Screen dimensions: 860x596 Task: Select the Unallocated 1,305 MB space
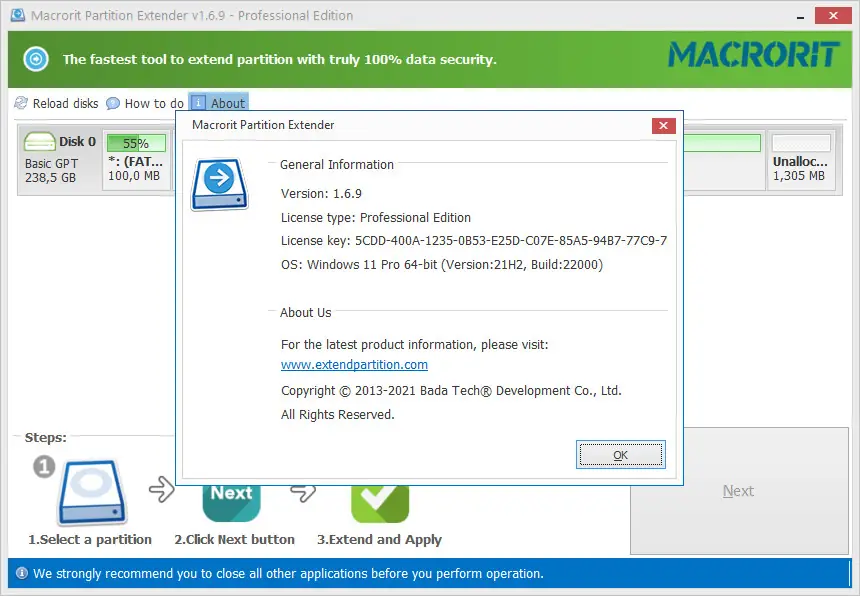[801, 158]
